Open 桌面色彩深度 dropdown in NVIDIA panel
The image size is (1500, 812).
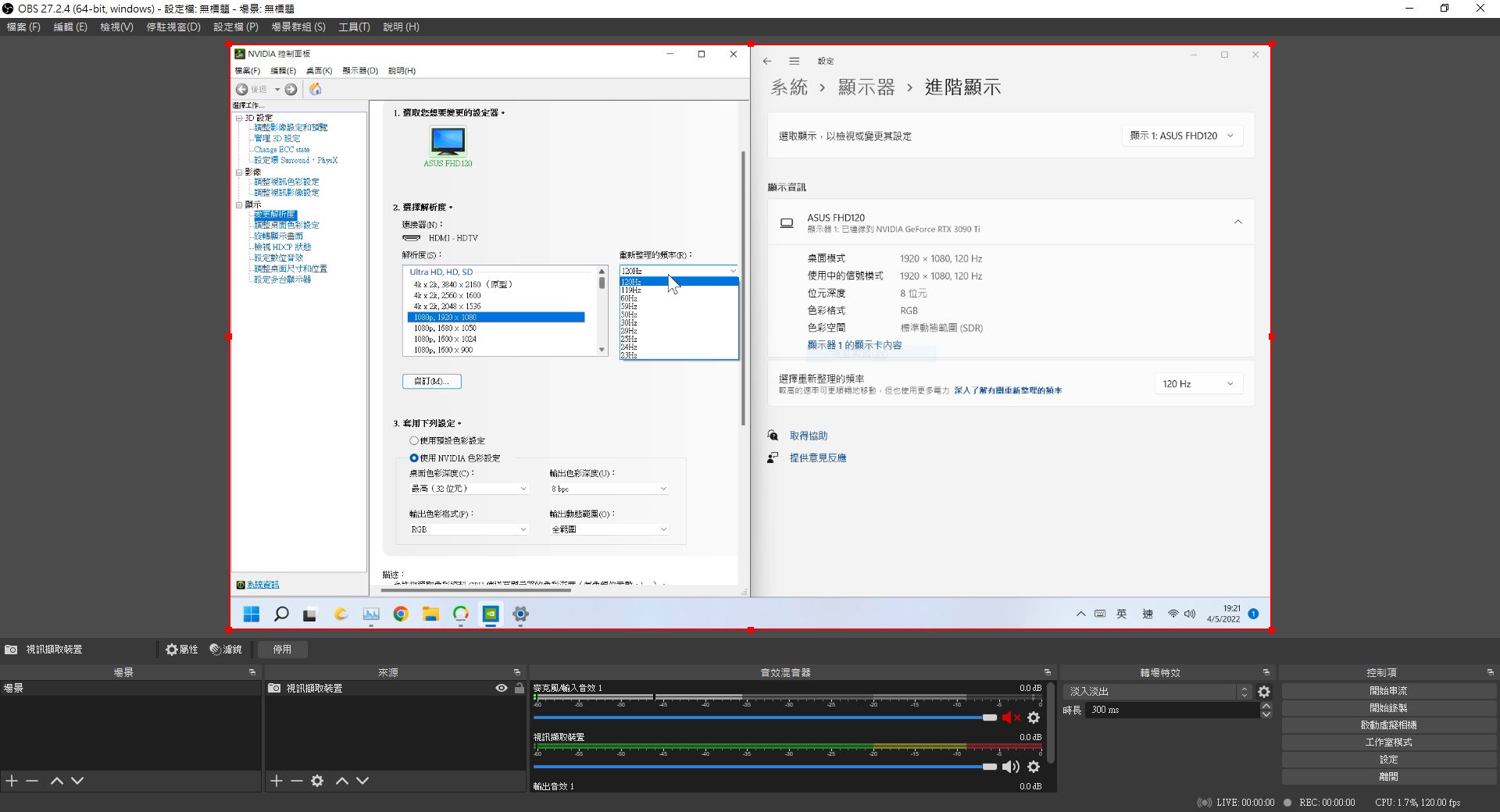click(469, 489)
